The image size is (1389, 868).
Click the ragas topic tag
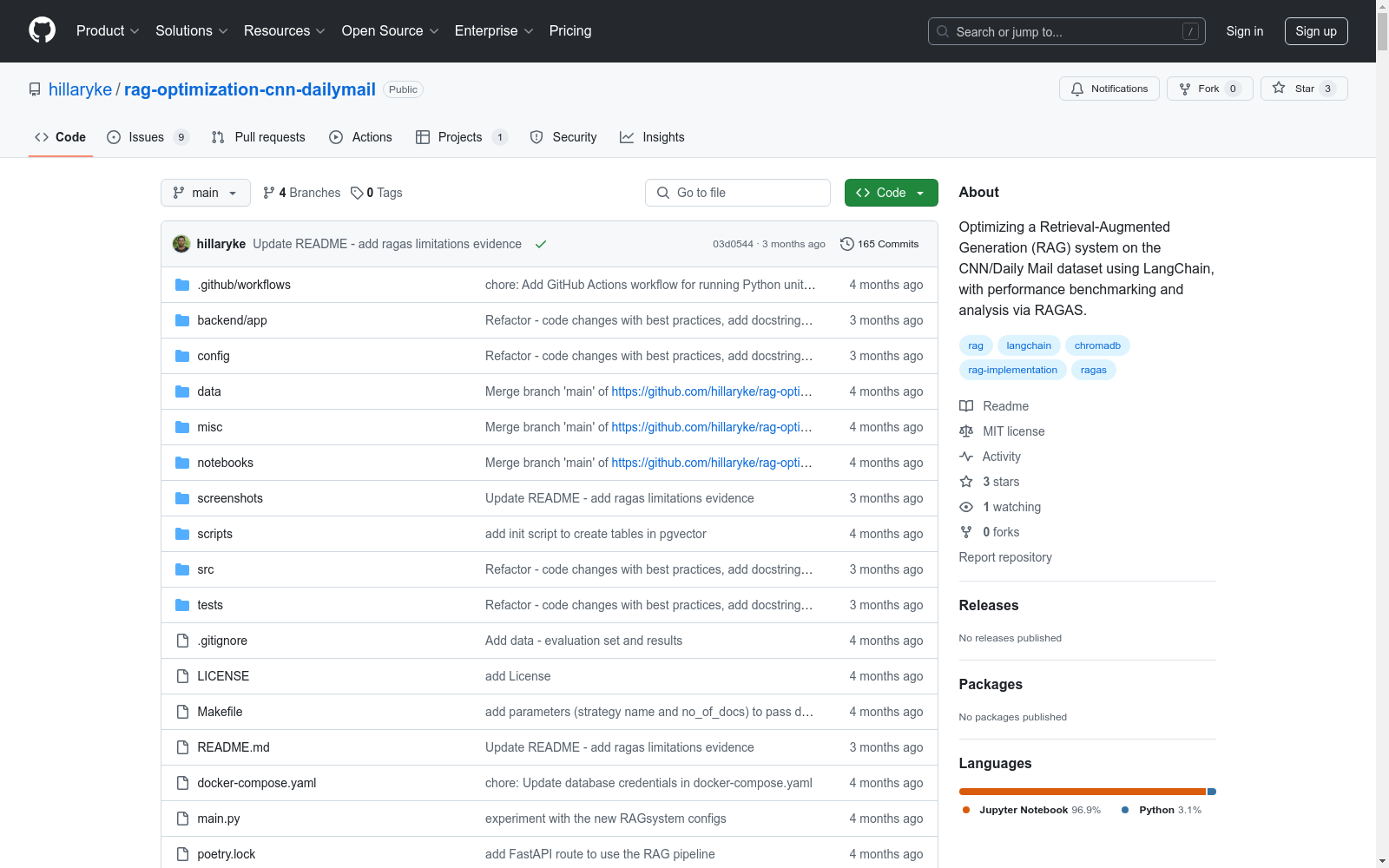click(1094, 370)
